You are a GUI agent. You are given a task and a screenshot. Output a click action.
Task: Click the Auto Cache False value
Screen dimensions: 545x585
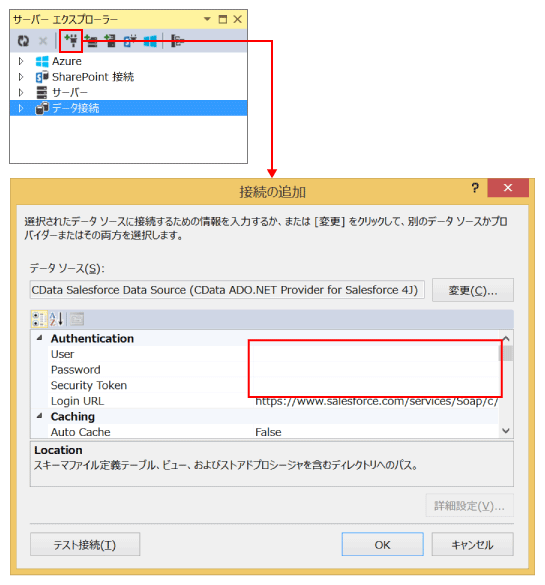(268, 432)
